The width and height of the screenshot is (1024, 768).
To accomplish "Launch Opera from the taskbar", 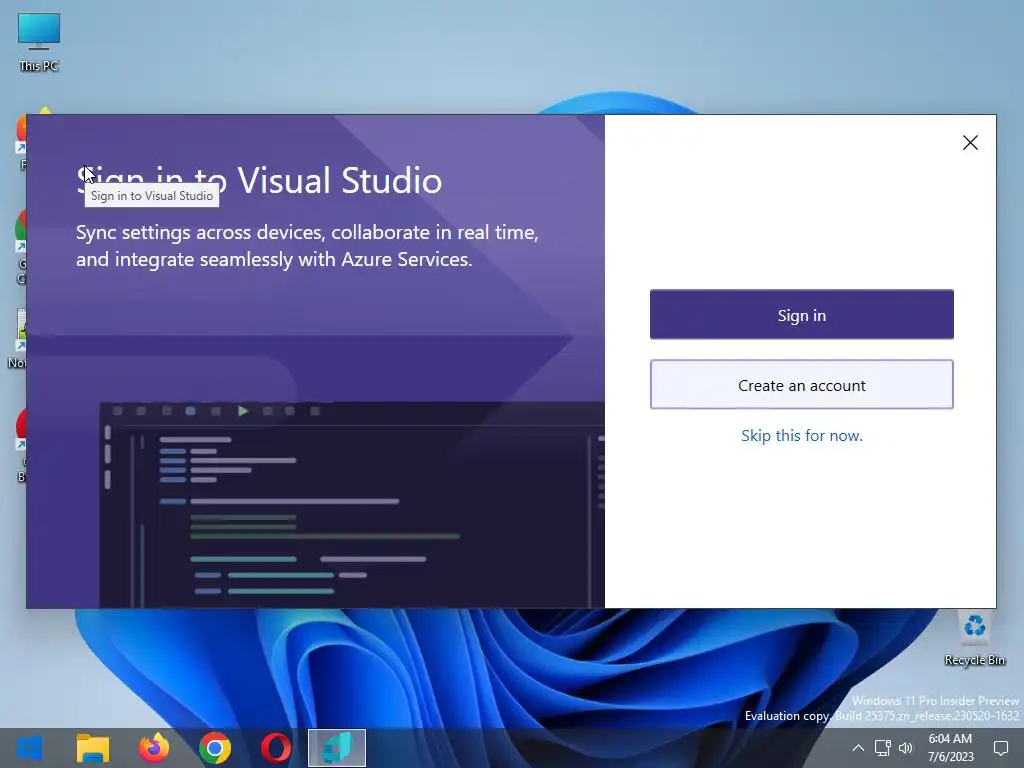I will tap(276, 748).
